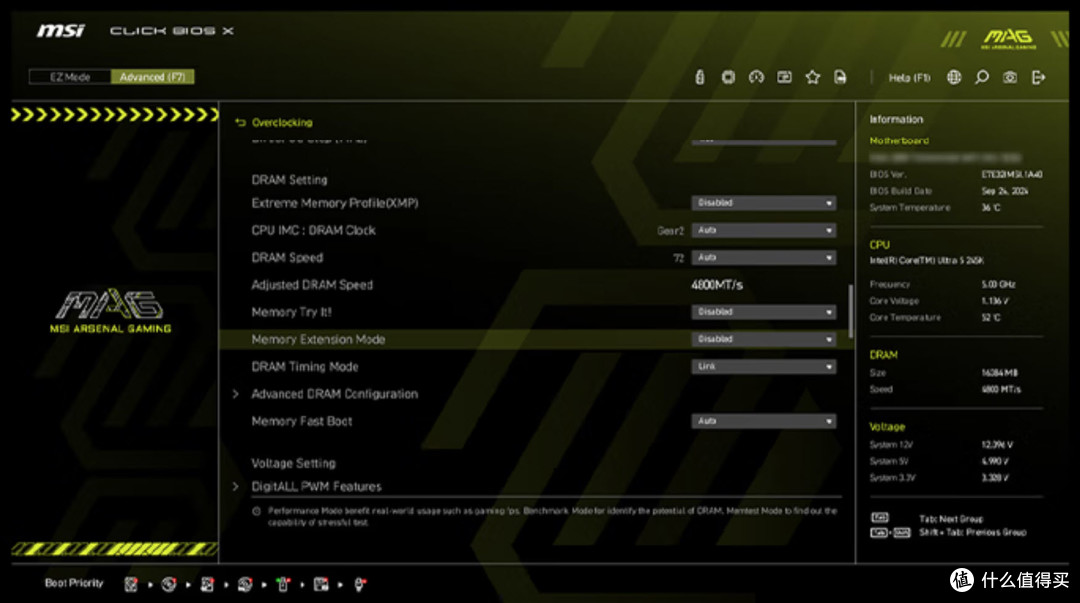Viewport: 1080px width, 603px height.
Task: Take a screenshot with the camera icon
Action: tap(1010, 77)
